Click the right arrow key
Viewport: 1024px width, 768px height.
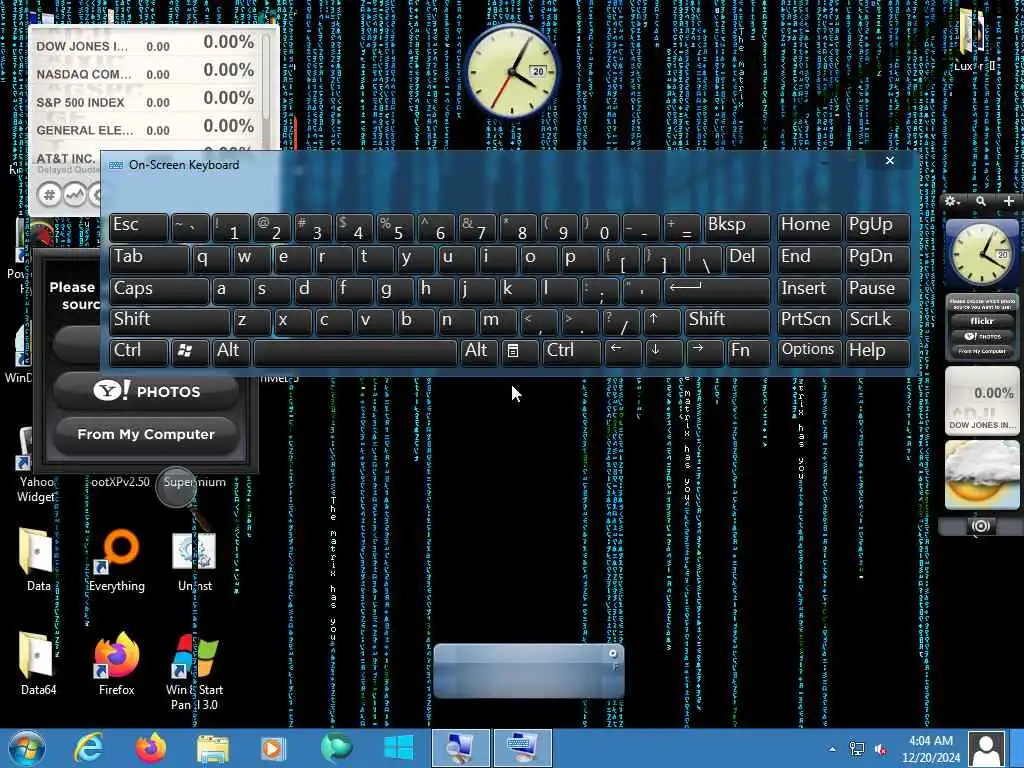click(x=704, y=352)
